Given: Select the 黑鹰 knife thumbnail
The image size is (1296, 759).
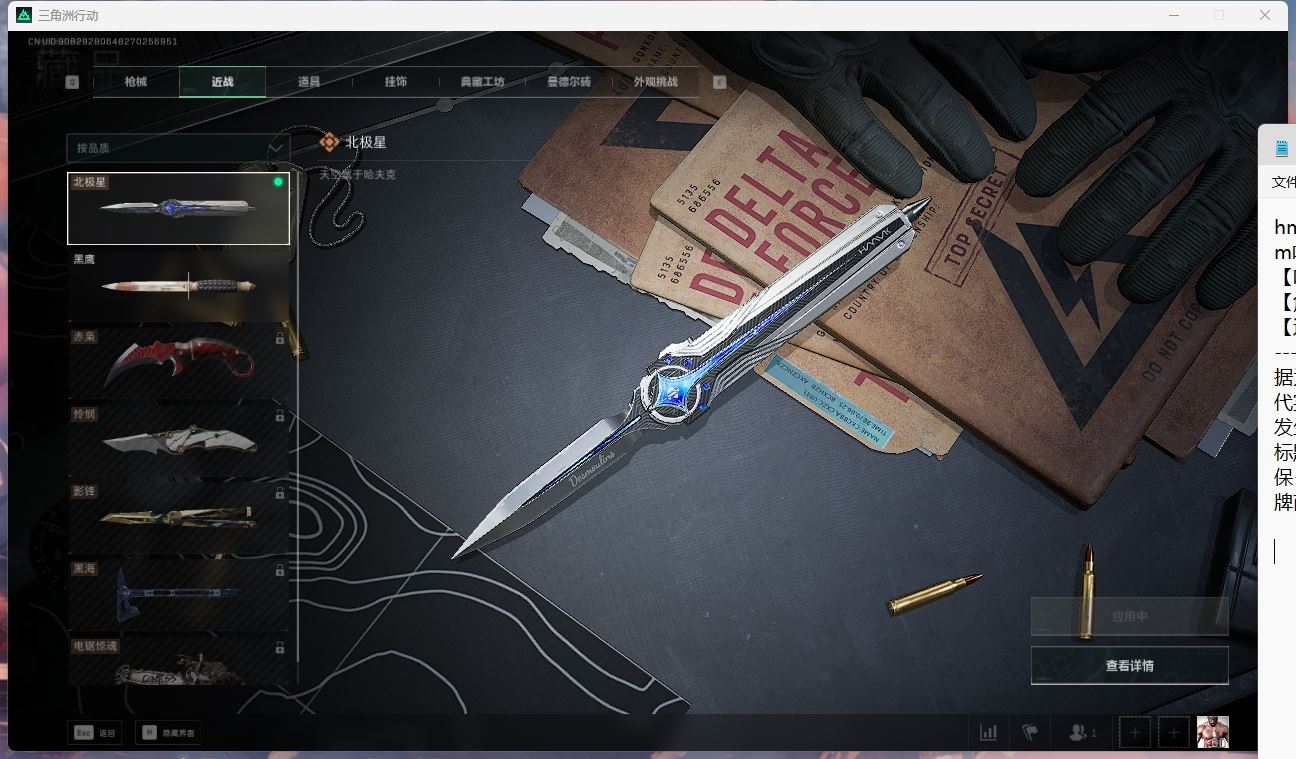Looking at the screenshot, I should 178,285.
